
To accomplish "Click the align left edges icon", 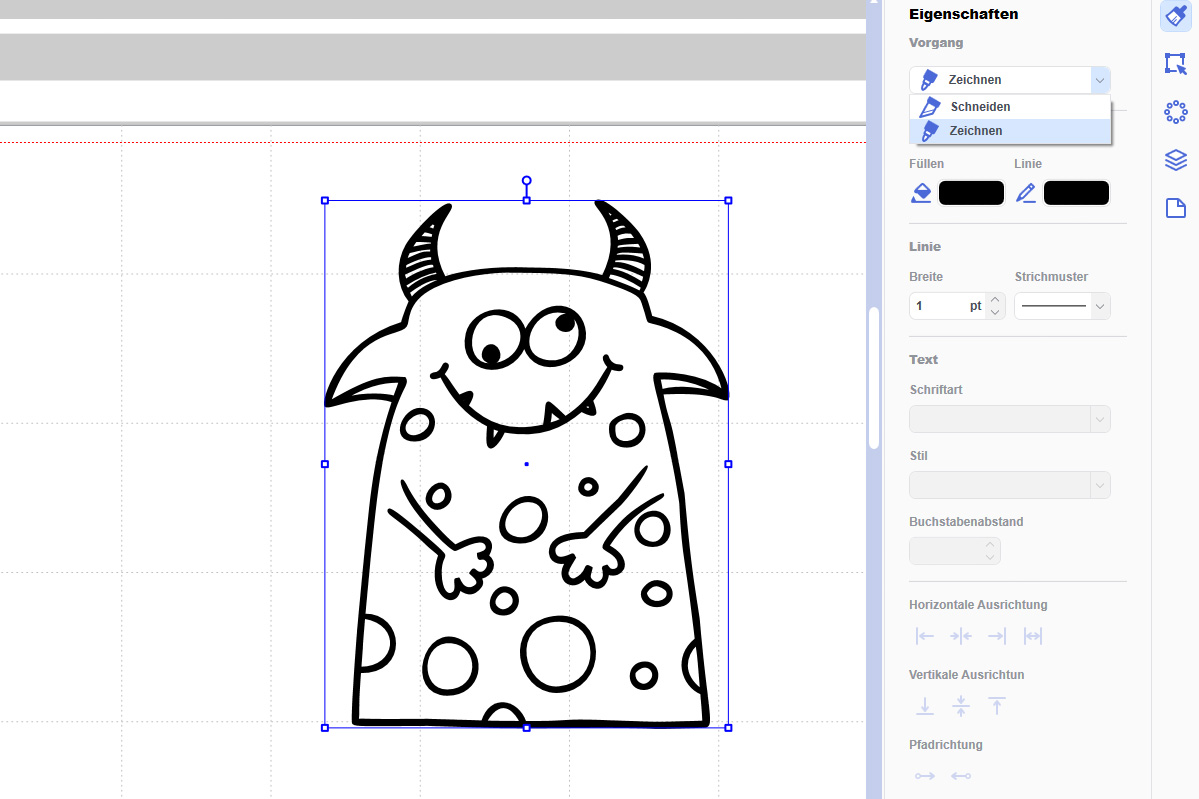I will coord(925,636).
